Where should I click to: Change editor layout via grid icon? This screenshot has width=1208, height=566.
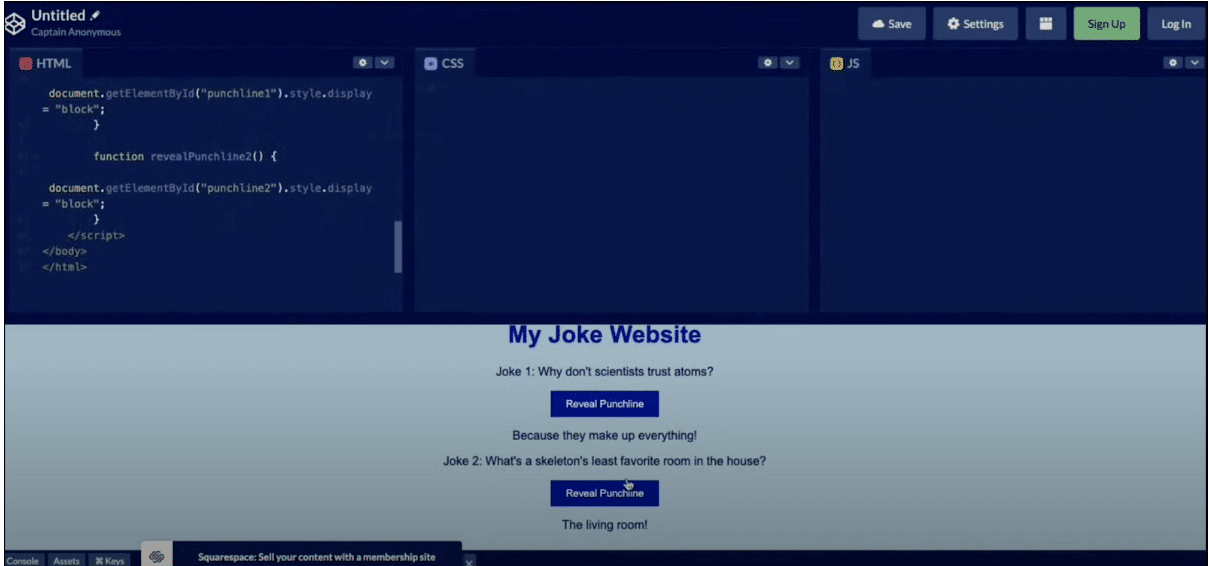(x=1045, y=24)
